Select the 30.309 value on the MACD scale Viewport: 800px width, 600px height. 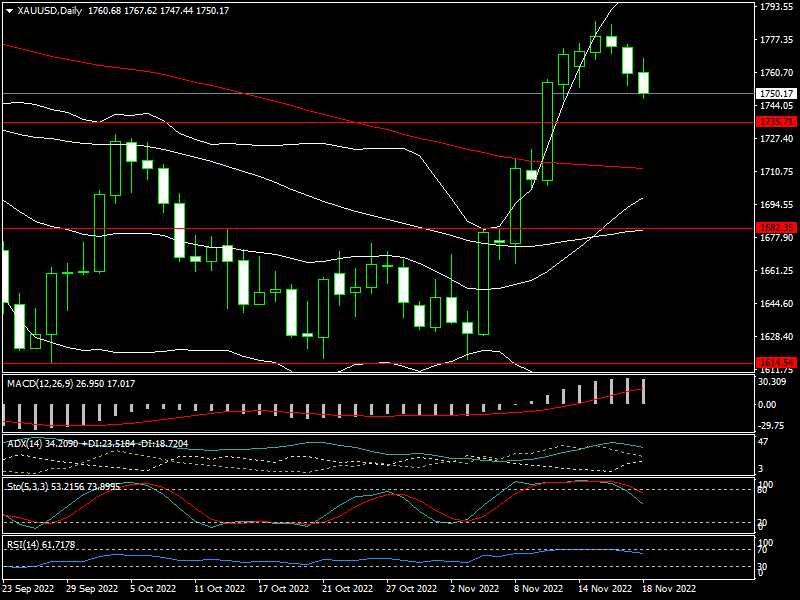(773, 382)
